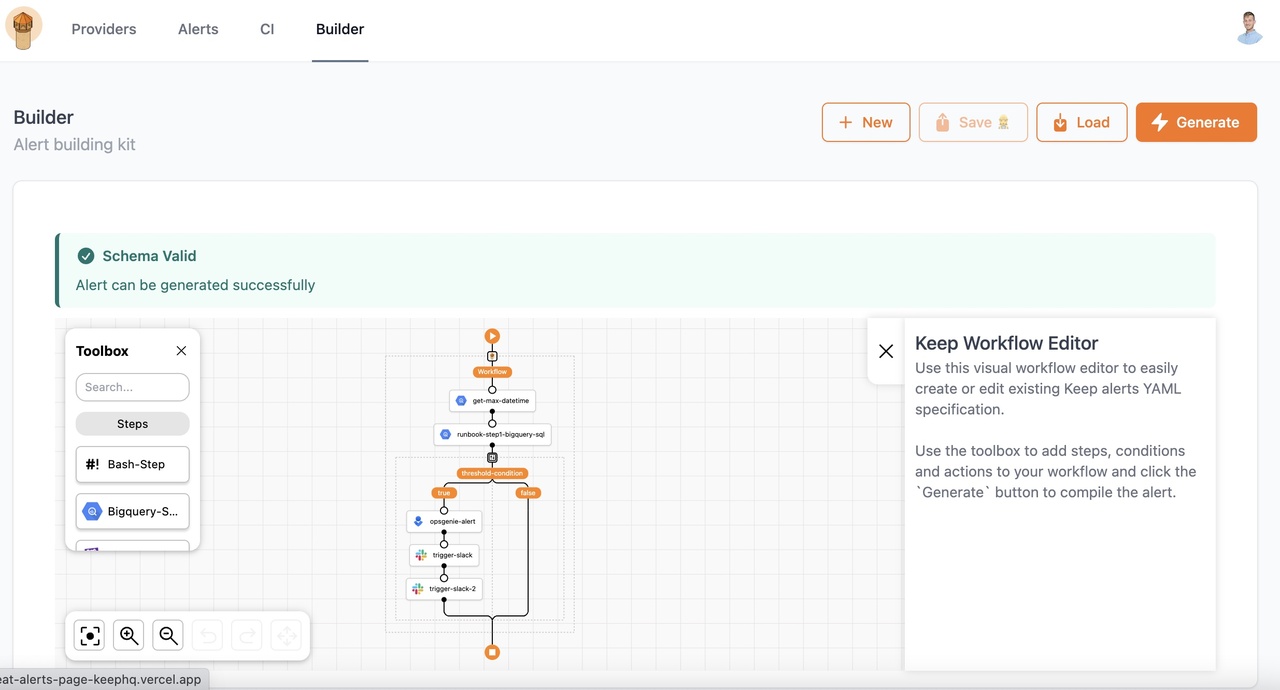Select the workflow start play node
Viewport: 1280px width, 690px height.
tap(492, 337)
